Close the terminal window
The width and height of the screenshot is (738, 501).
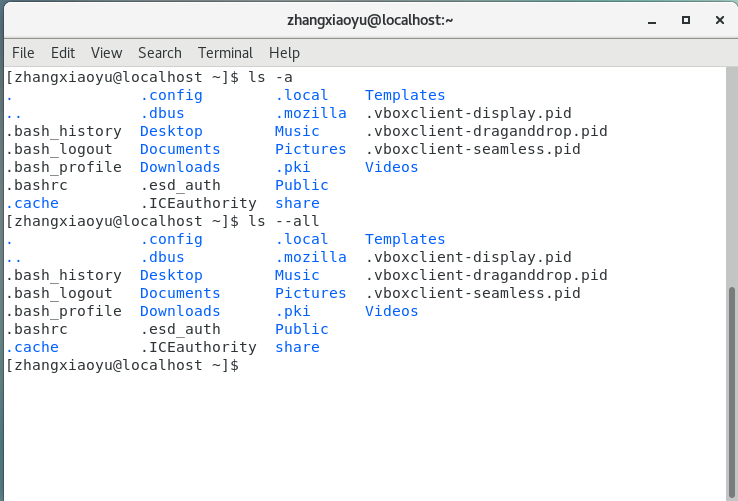click(x=717, y=19)
